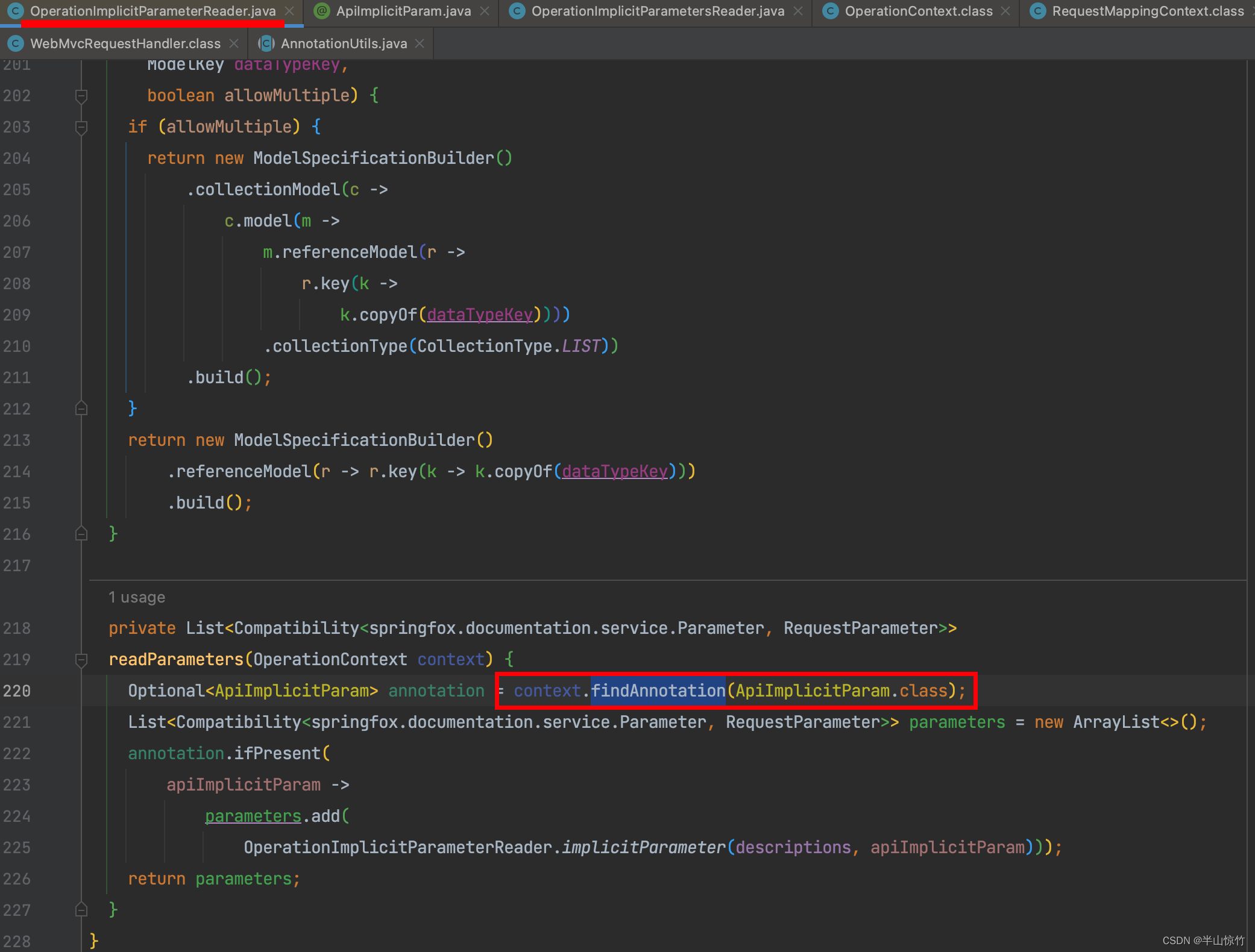Open the 1 usage inlay hint

[x=137, y=597]
